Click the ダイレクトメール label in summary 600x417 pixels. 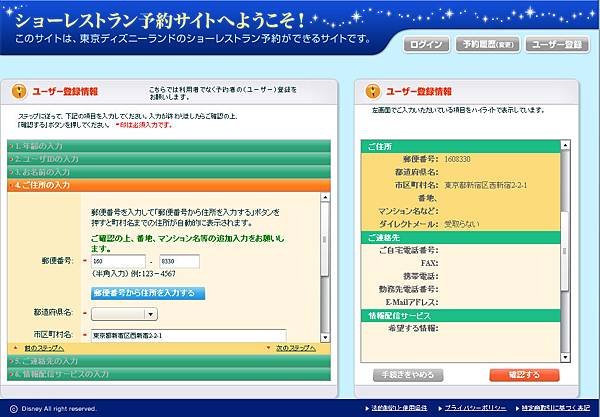409,224
